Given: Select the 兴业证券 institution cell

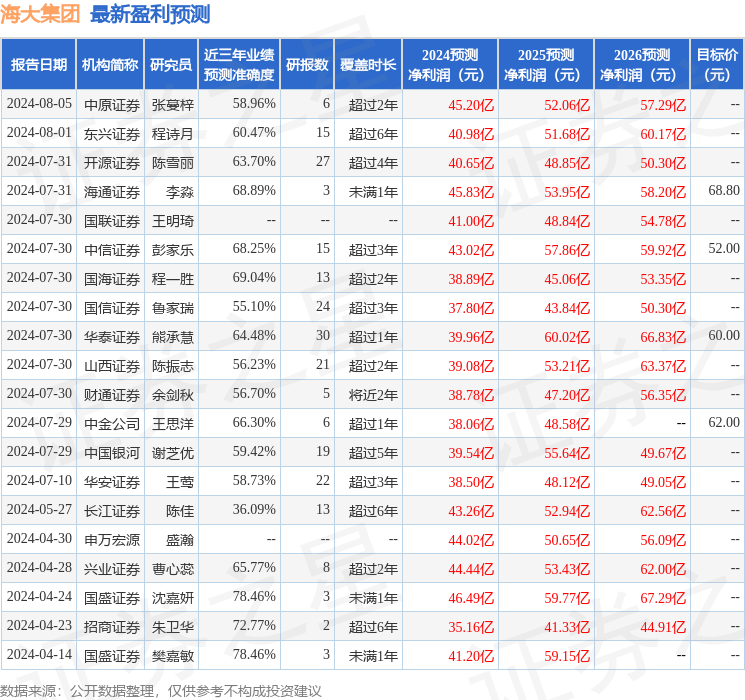Looking at the screenshot, I should (x=112, y=569).
